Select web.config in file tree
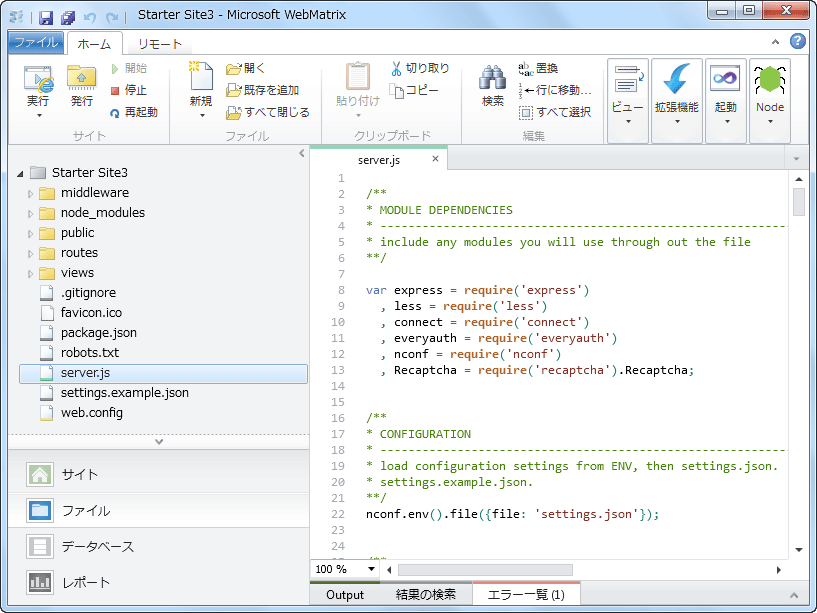Viewport: 817px width, 613px height. pyautogui.click(x=92, y=413)
